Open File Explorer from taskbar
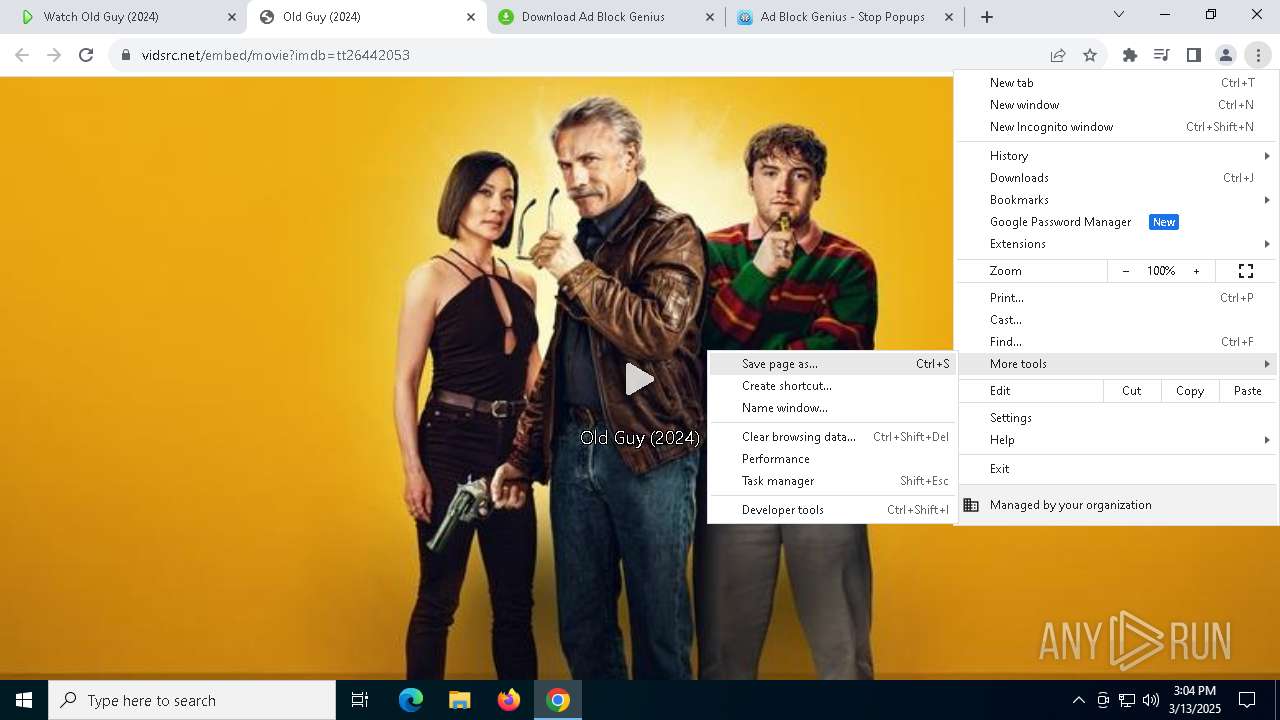Image resolution: width=1280 pixels, height=720 pixels. pyautogui.click(x=460, y=700)
